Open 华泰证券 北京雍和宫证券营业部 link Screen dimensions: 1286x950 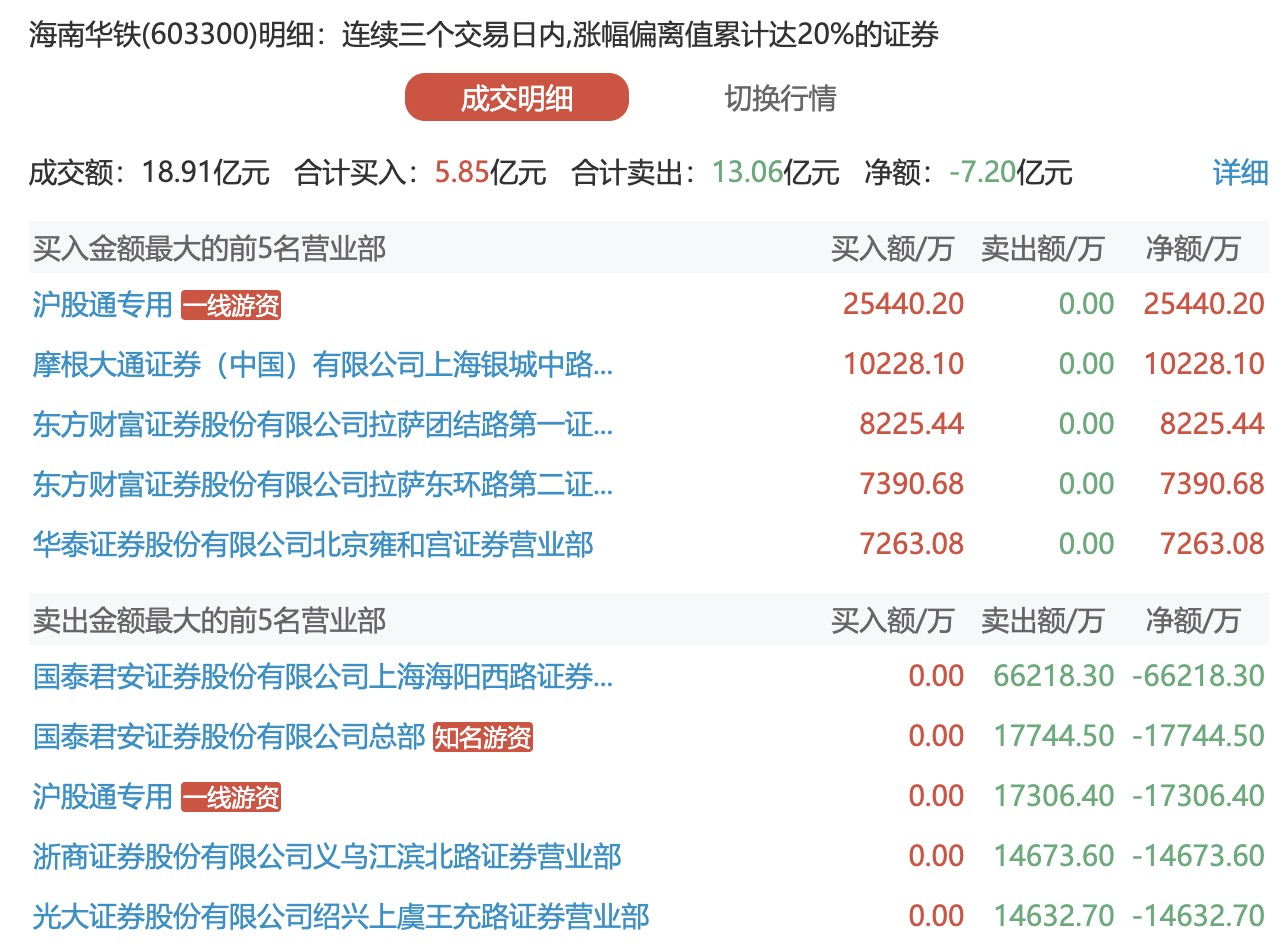click(x=313, y=544)
